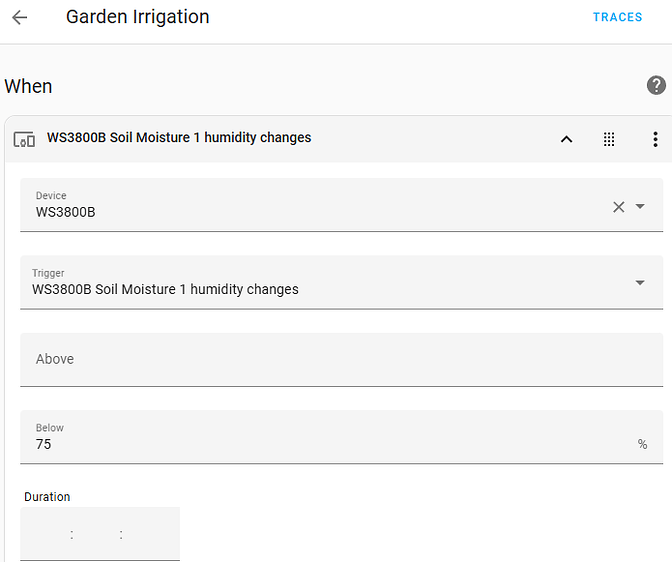
Task: Open the trigger three-dot overflow menu
Action: (655, 139)
